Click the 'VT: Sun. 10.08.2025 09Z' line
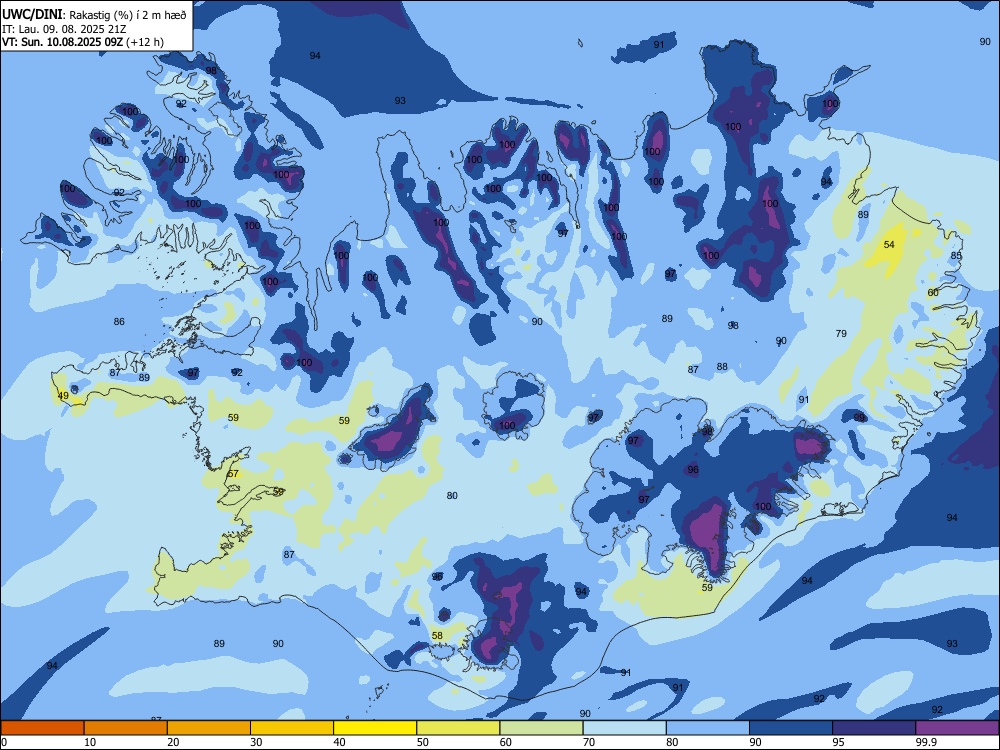Image resolution: width=1000 pixels, height=750 pixels. (63, 42)
